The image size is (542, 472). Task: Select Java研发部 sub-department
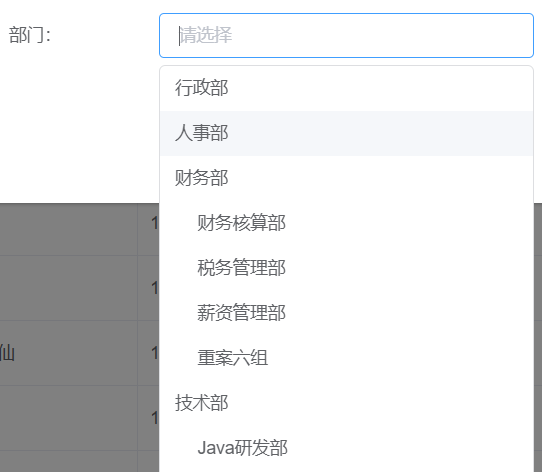coord(346,448)
